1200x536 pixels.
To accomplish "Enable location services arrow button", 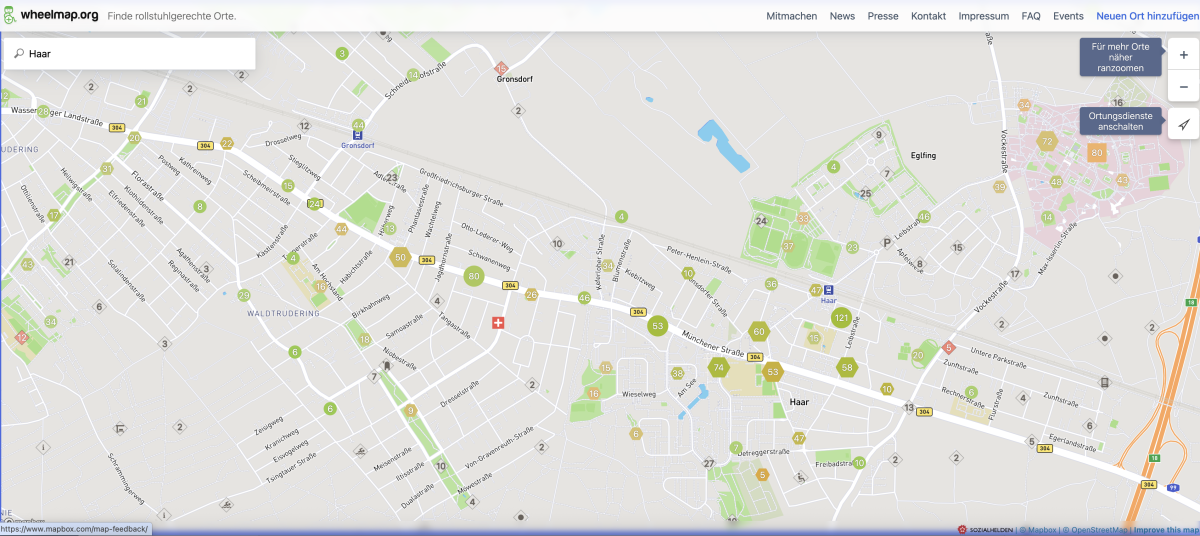I will [x=1184, y=124].
